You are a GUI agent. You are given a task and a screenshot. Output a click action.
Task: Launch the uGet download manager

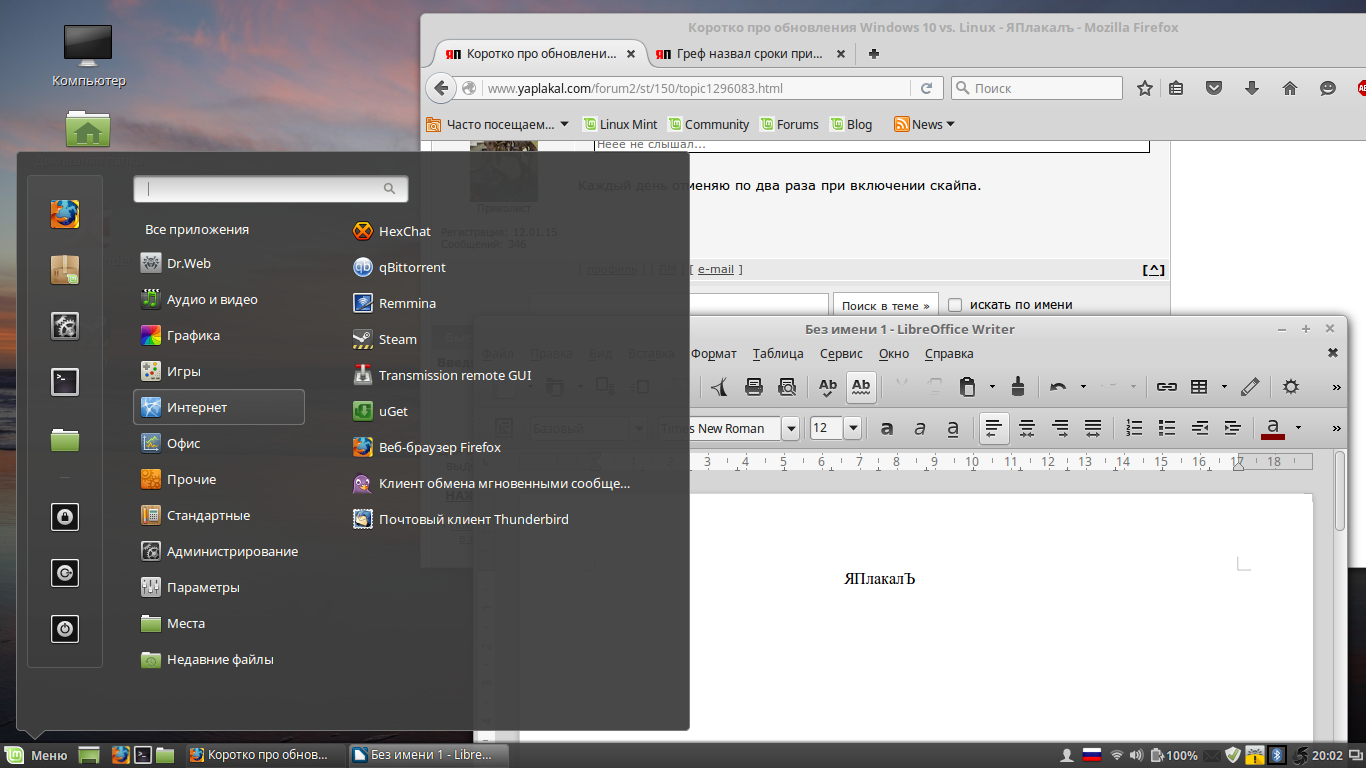[x=380, y=411]
